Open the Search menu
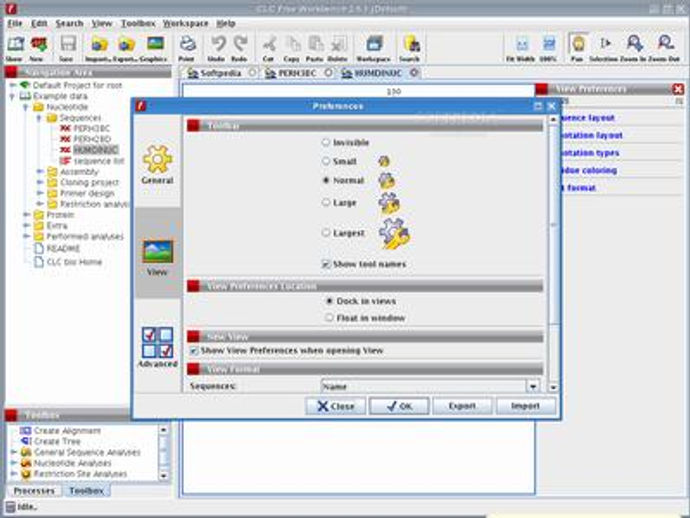The image size is (690, 518). (69, 23)
